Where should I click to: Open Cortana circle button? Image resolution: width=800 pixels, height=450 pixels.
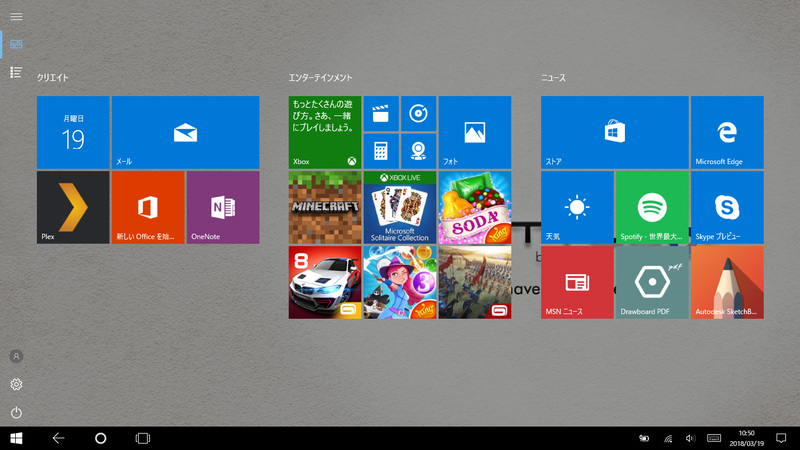click(101, 438)
